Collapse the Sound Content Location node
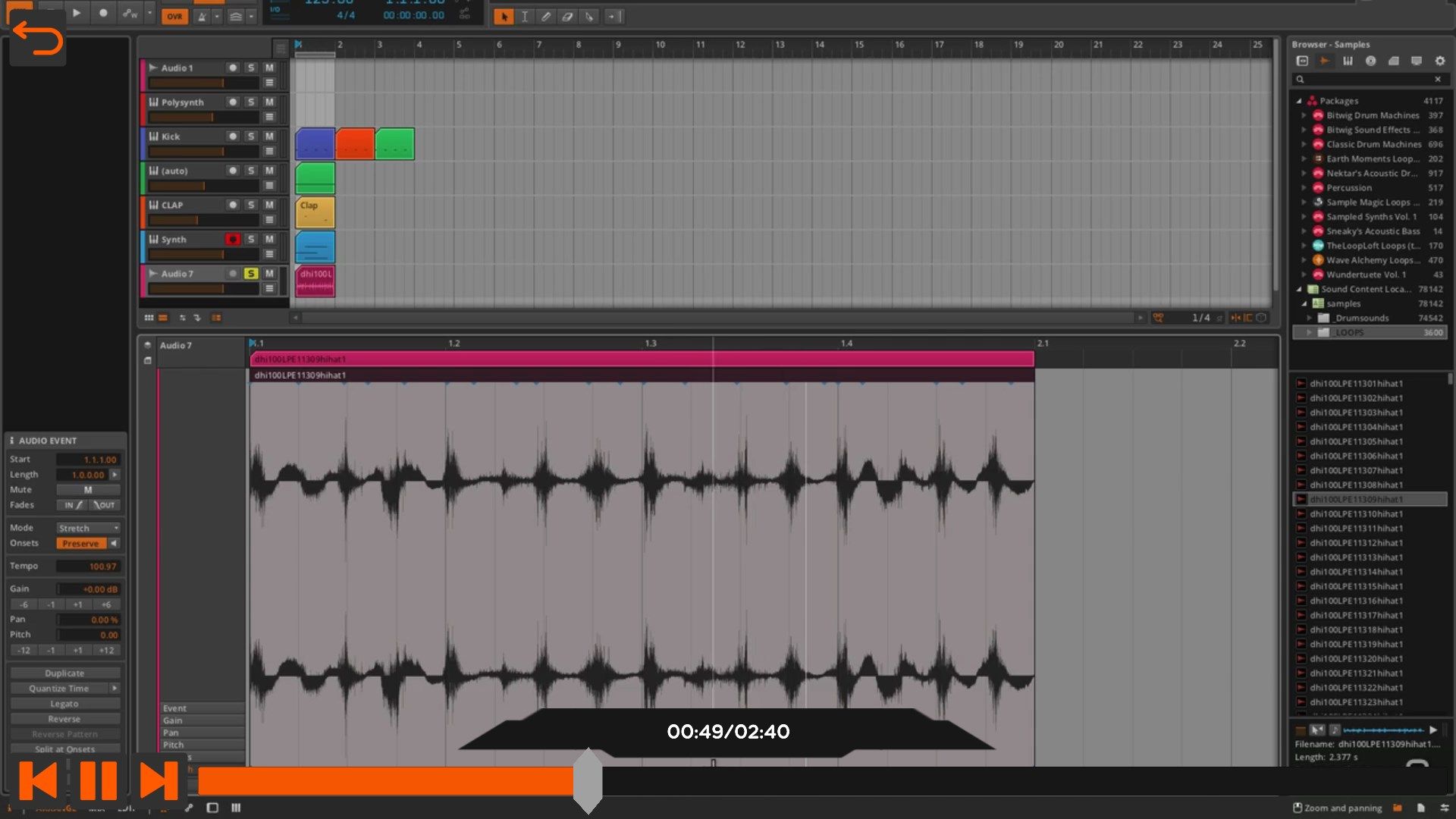This screenshot has height=819, width=1456. pos(1299,289)
